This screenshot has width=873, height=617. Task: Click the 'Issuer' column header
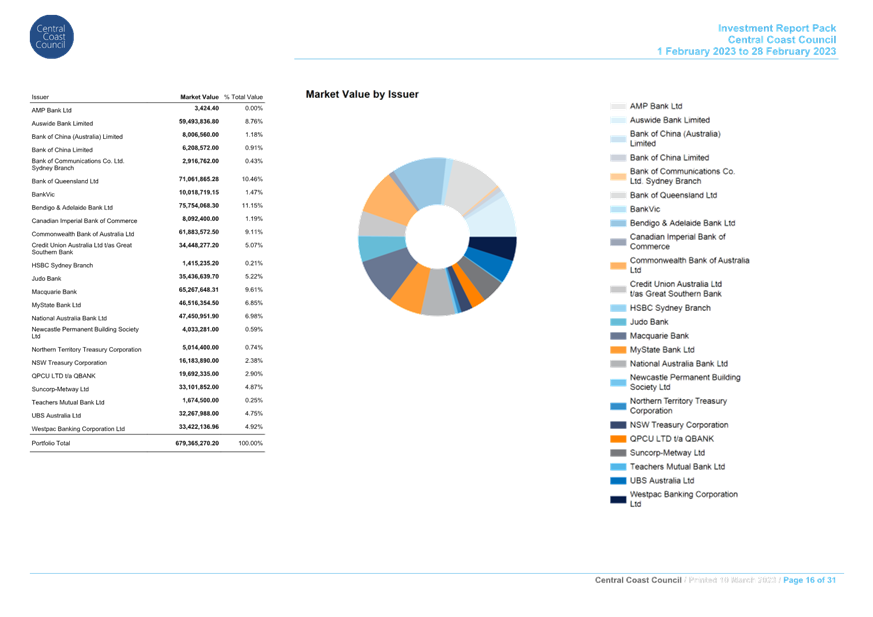[40, 97]
